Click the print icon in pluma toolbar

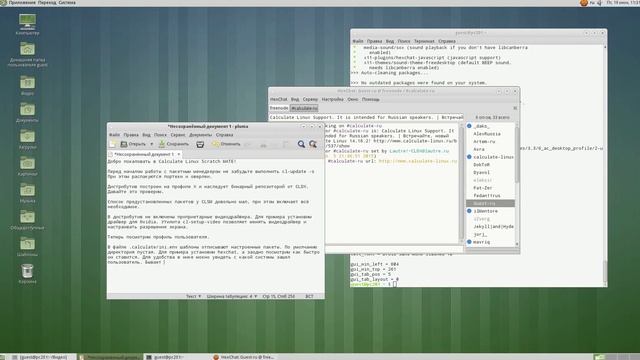coord(200,144)
